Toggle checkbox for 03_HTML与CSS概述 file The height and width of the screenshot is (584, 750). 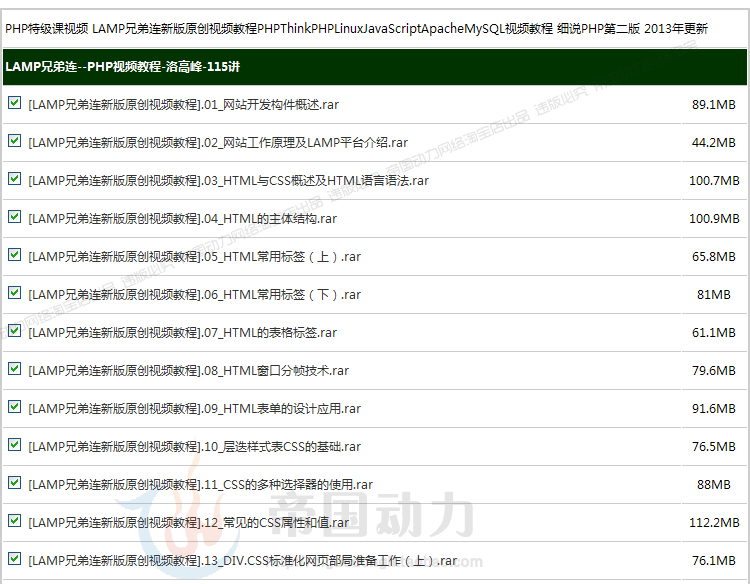coord(14,178)
